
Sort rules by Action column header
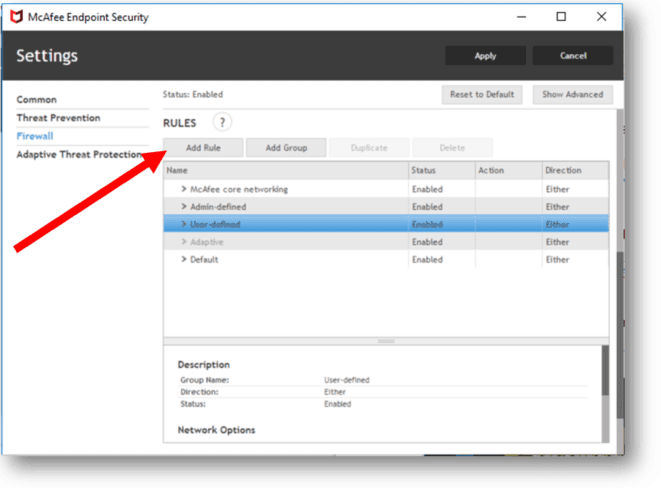pos(509,170)
